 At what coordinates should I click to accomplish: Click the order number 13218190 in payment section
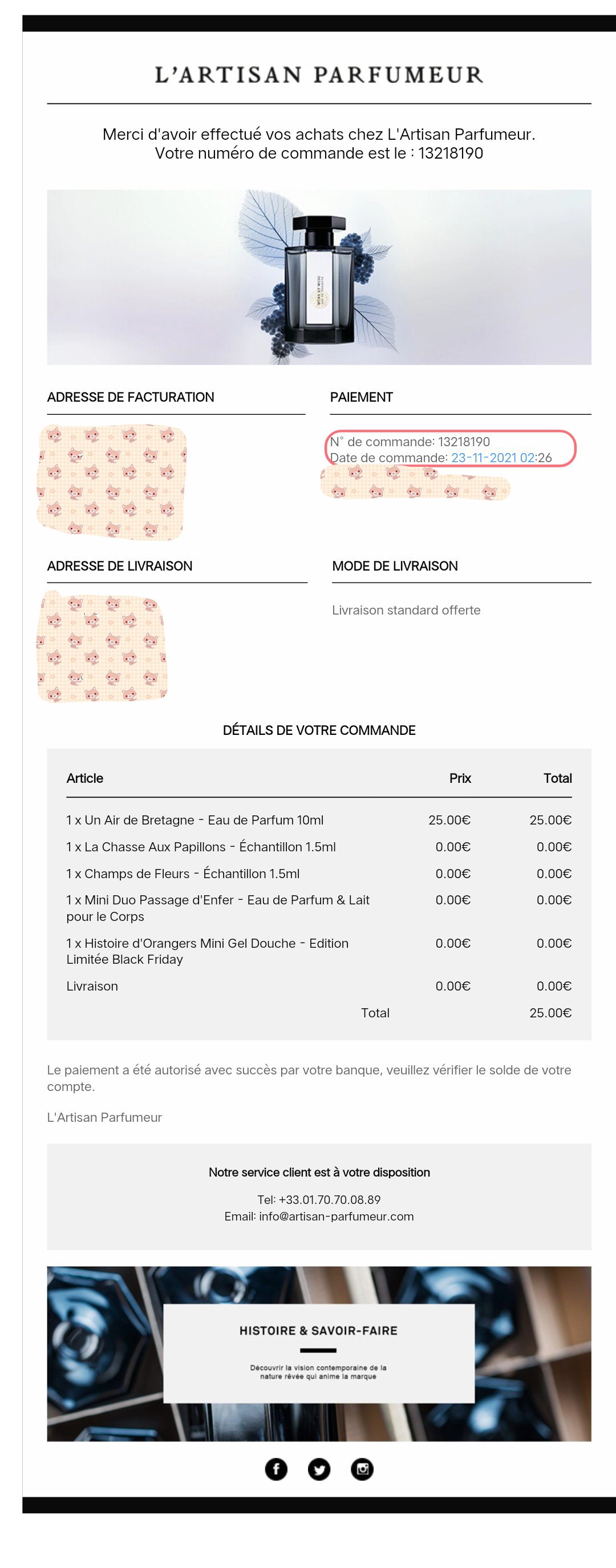[464, 442]
